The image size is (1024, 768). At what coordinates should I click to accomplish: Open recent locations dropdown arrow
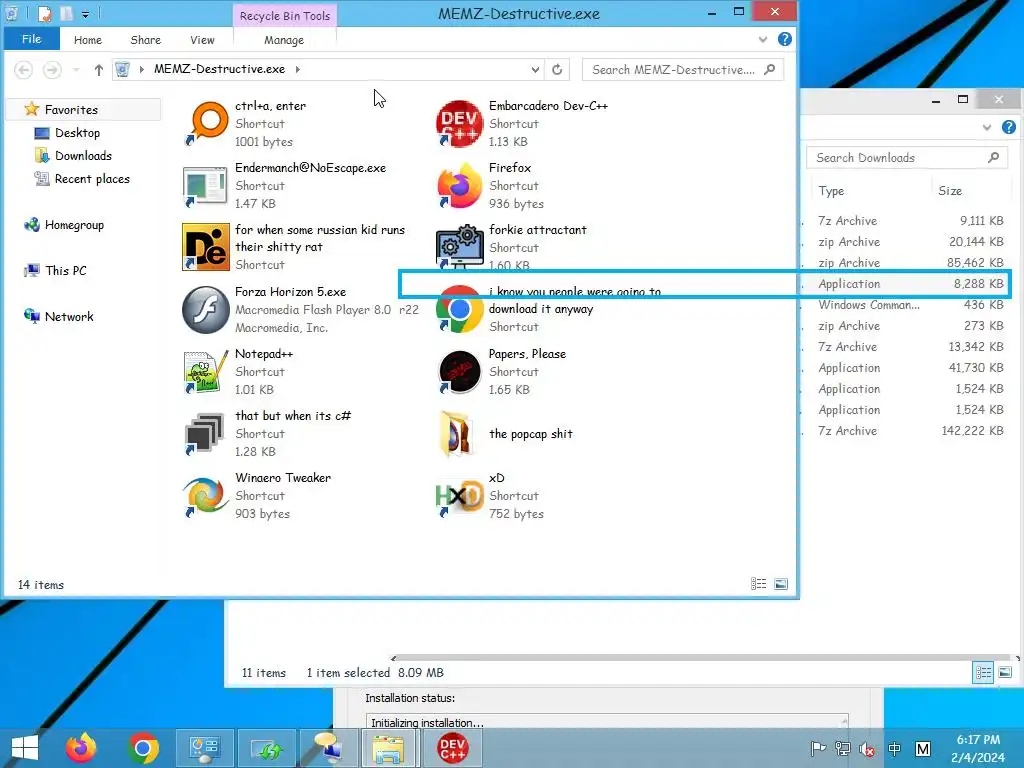coord(76,69)
